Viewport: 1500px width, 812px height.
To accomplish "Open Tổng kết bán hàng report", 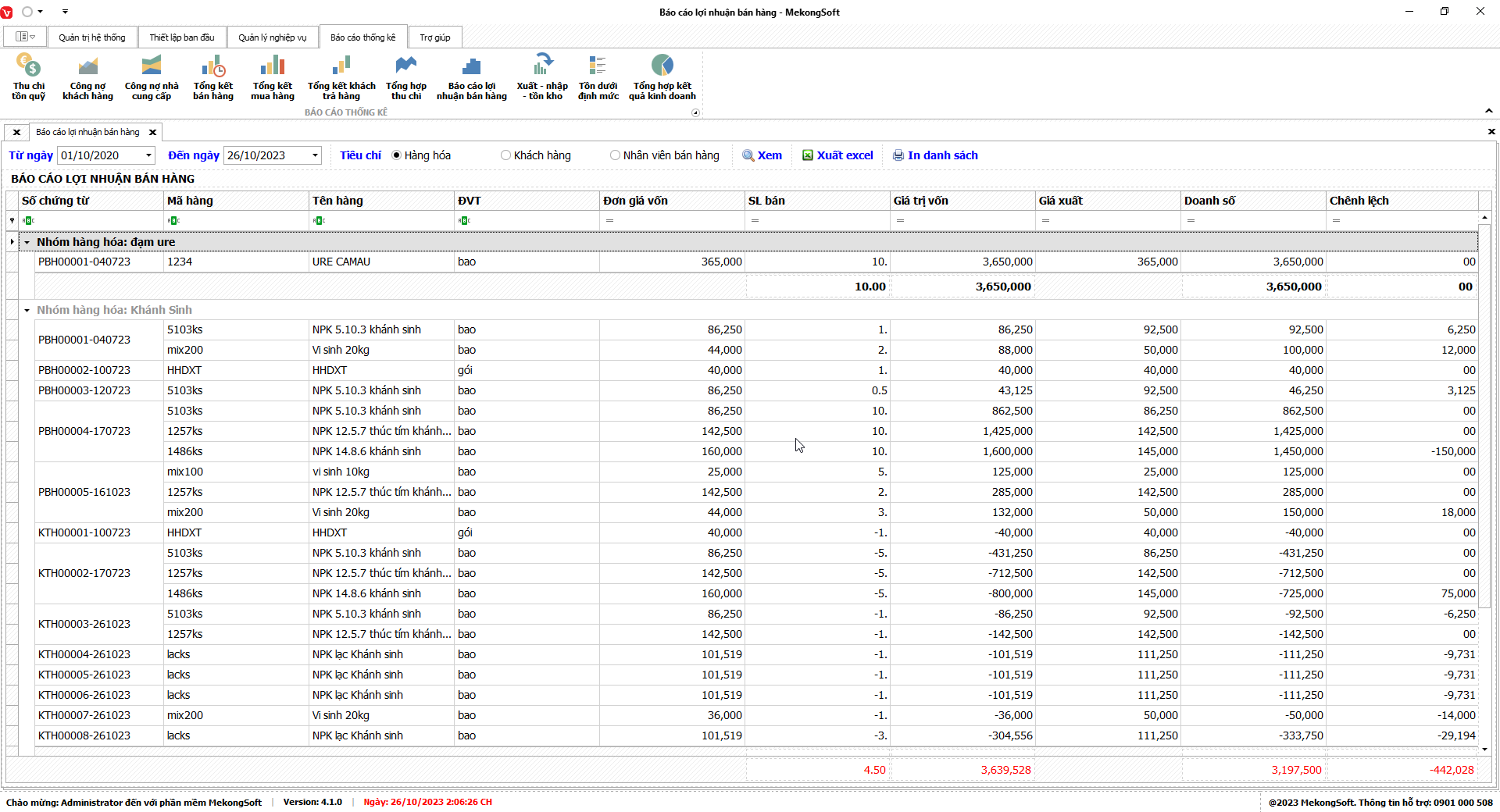I will click(x=212, y=77).
